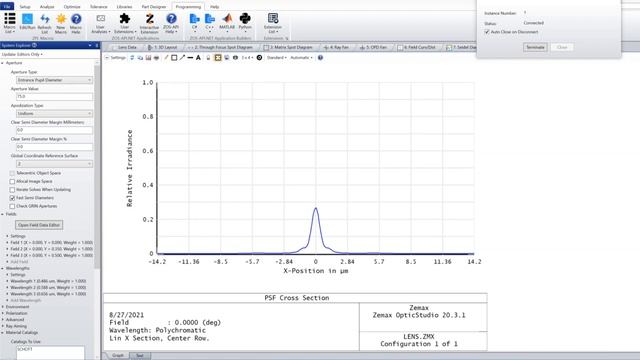This screenshot has width=640, height=360.
Task: Click the Terminate button
Action: tap(535, 47)
